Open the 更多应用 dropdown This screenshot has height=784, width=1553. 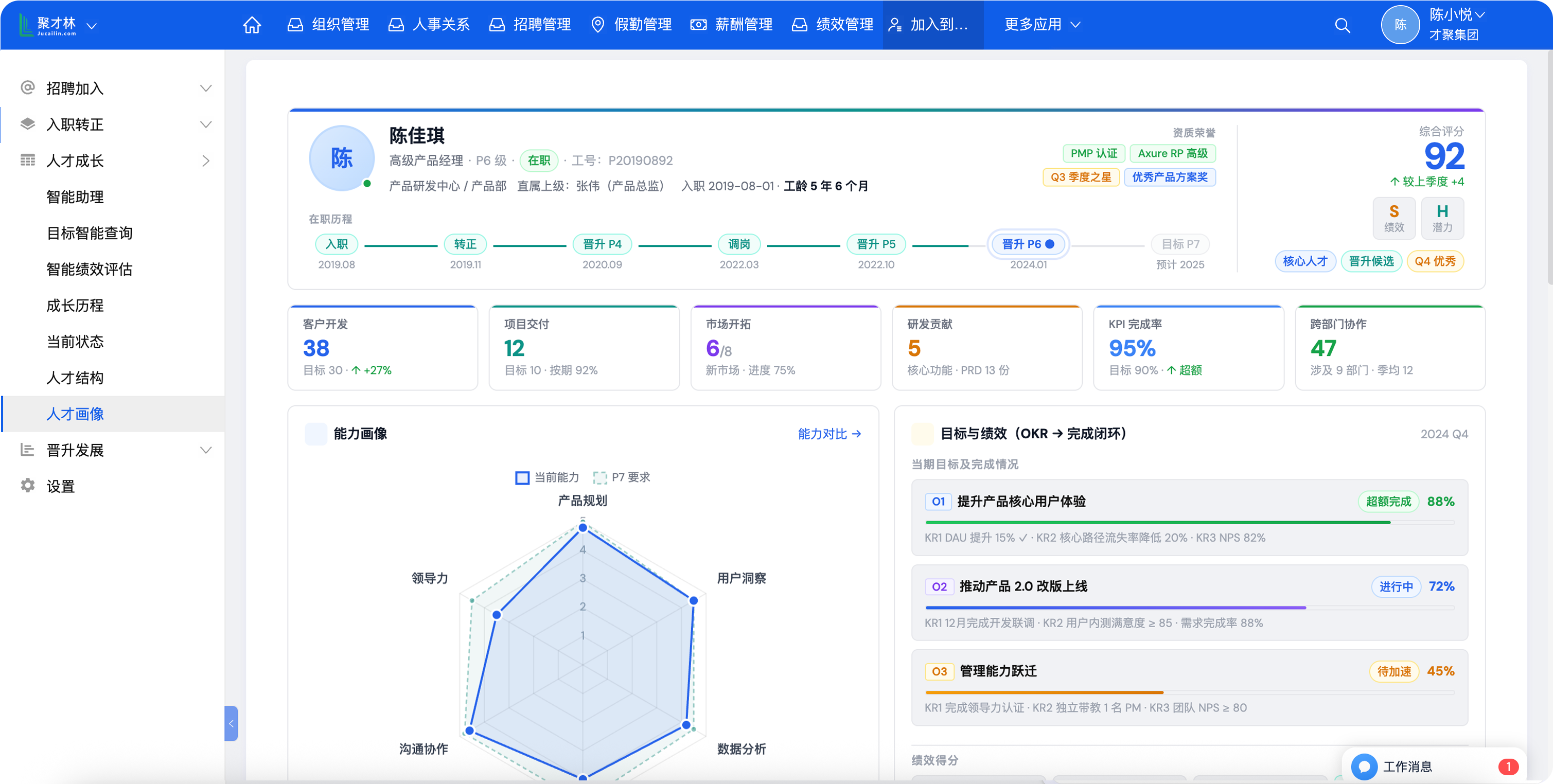point(1043,25)
